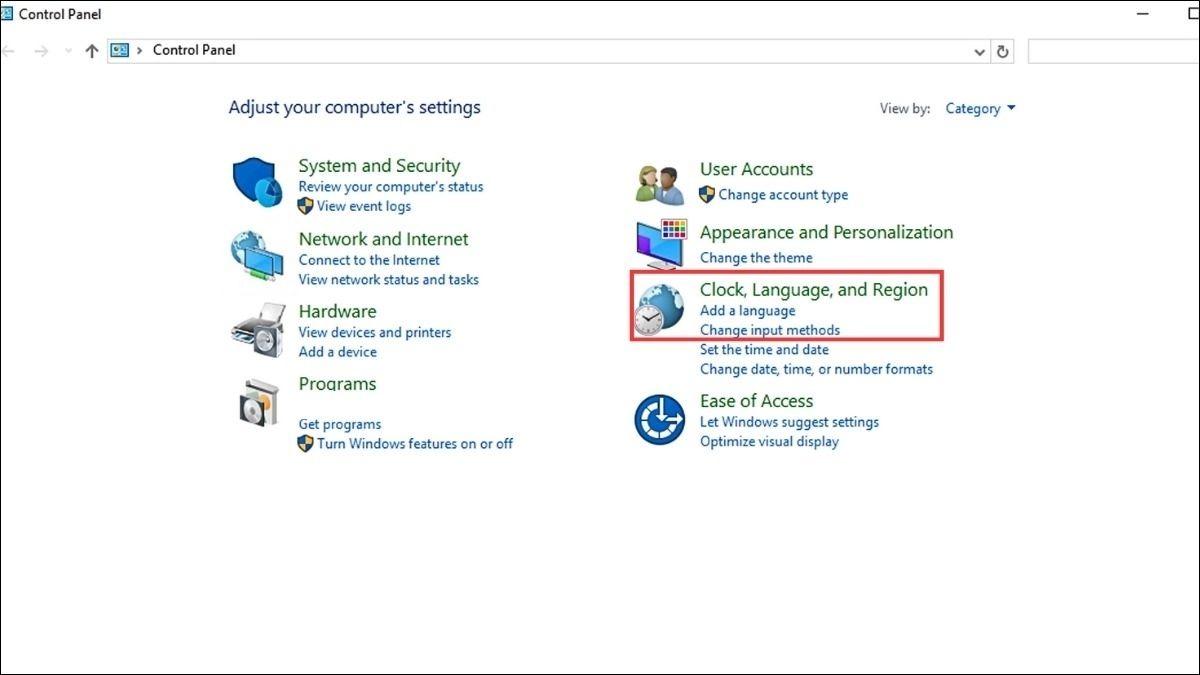The height and width of the screenshot is (675, 1200).
Task: Click Optimize visual display link
Action: 769,441
